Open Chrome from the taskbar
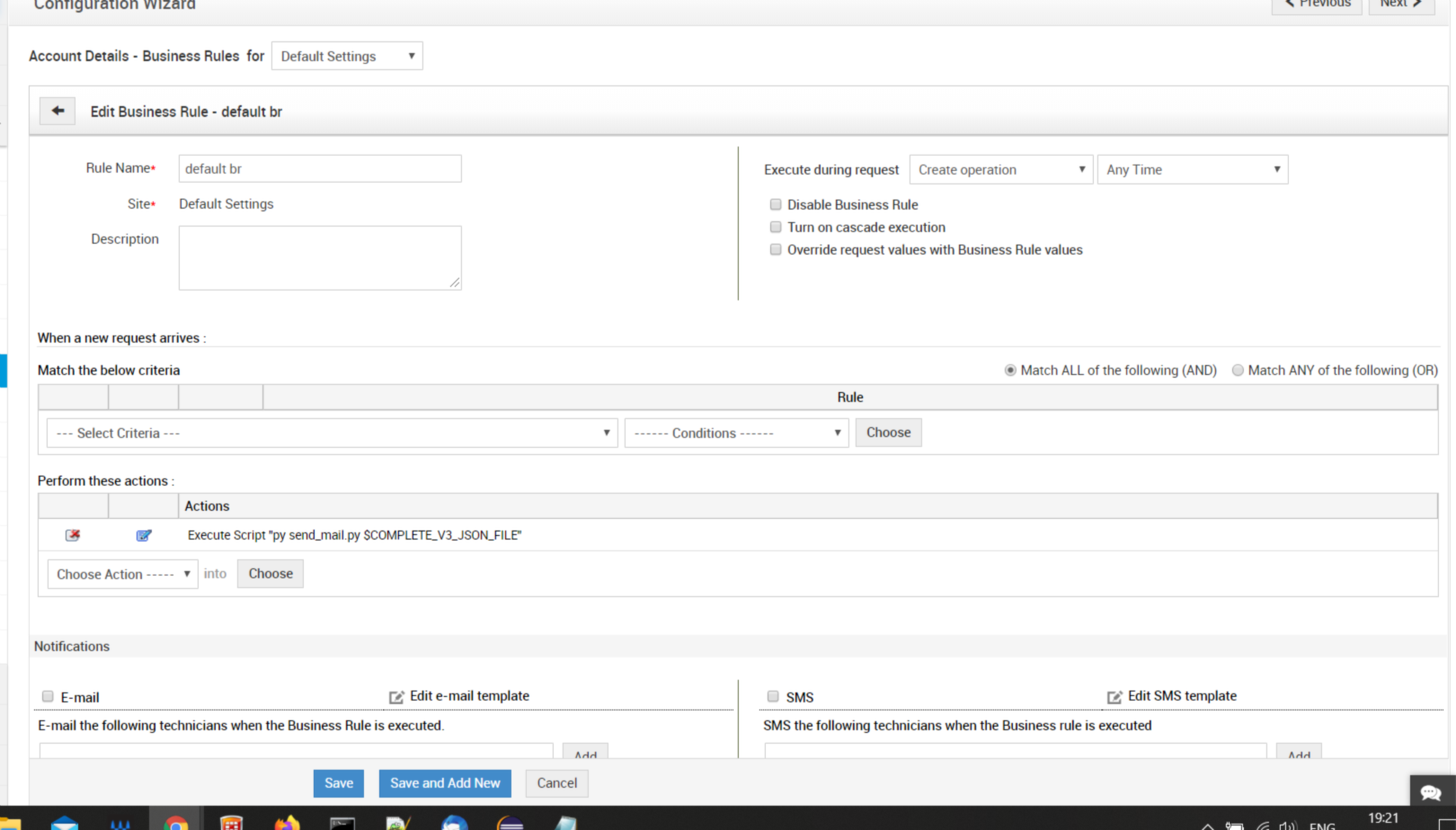The height and width of the screenshot is (830, 1456). click(x=176, y=823)
